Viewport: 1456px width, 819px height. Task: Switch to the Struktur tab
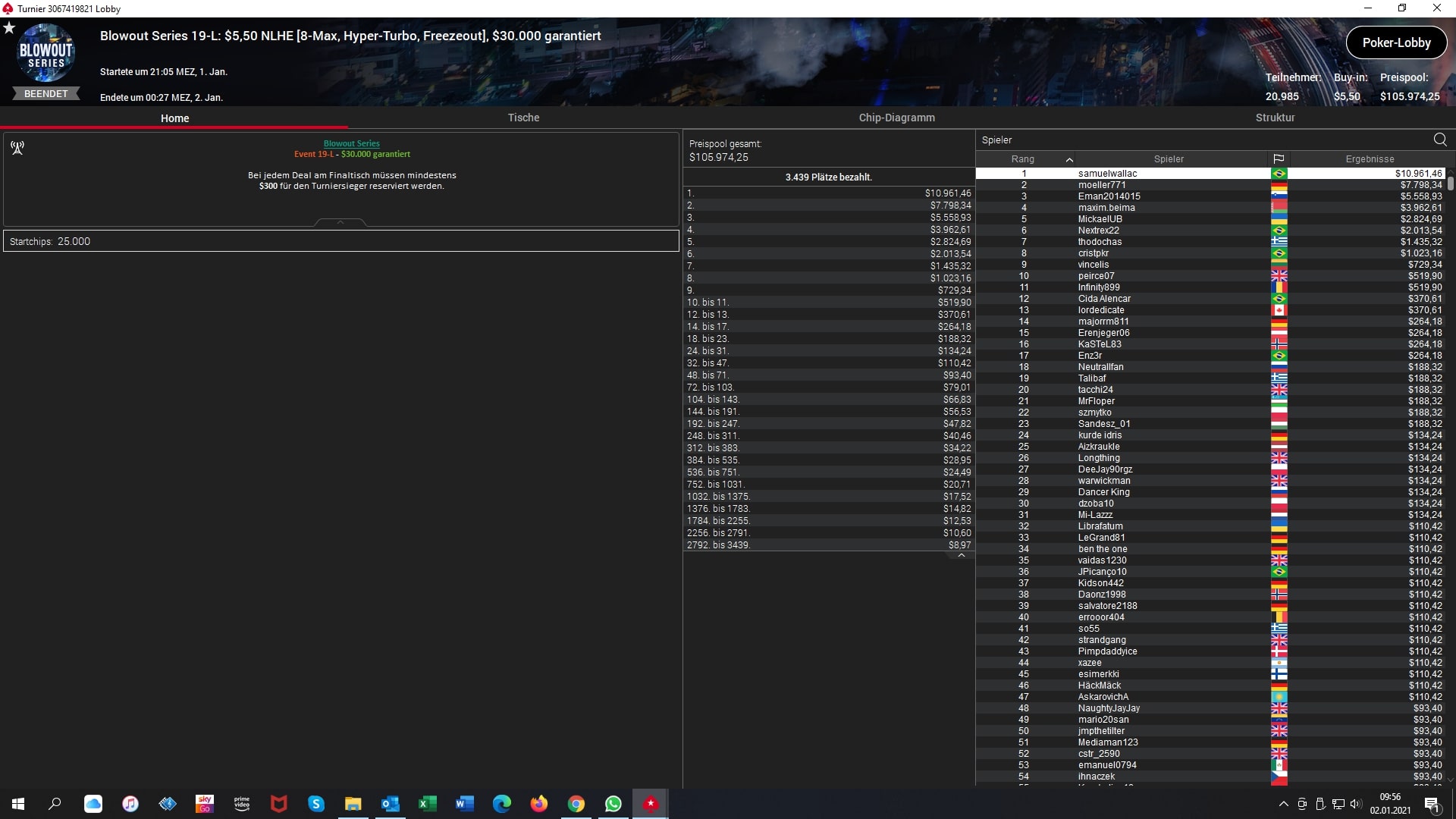pos(1275,118)
